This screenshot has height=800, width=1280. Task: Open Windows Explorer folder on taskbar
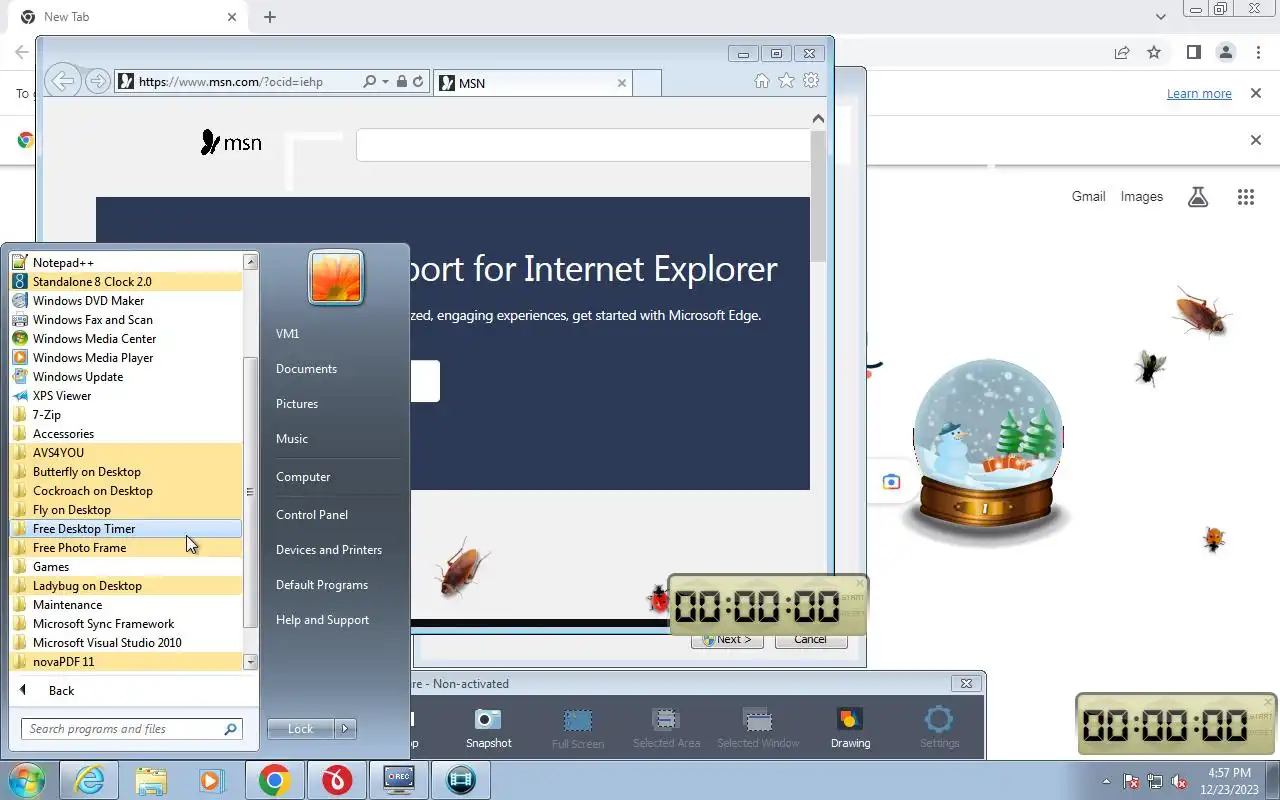[x=151, y=780]
